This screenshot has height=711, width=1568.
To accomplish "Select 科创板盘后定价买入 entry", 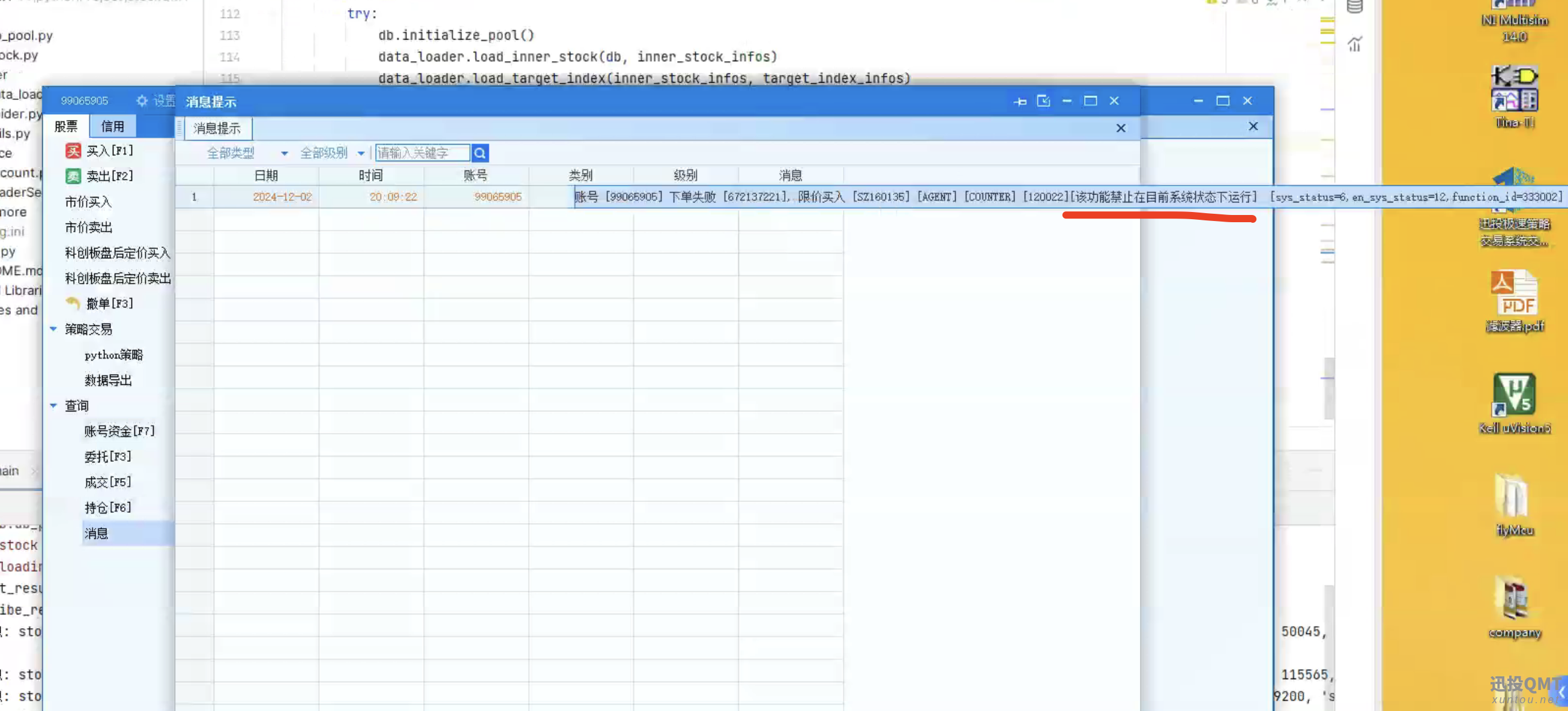I will tap(118, 253).
